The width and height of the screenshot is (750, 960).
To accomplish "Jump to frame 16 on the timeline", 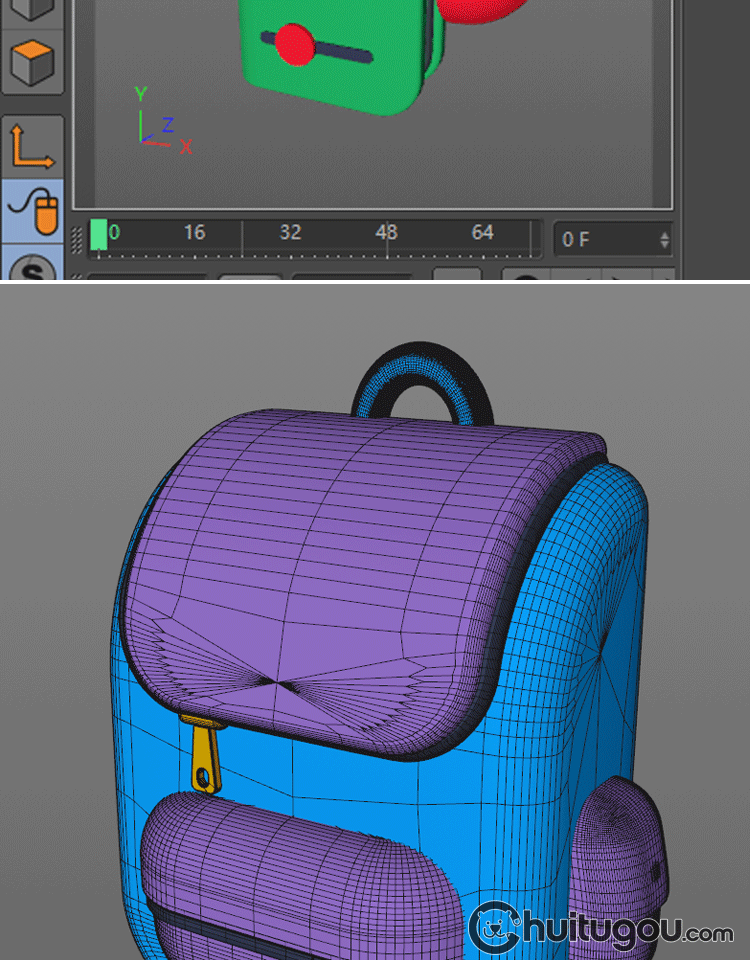I will click(x=194, y=233).
